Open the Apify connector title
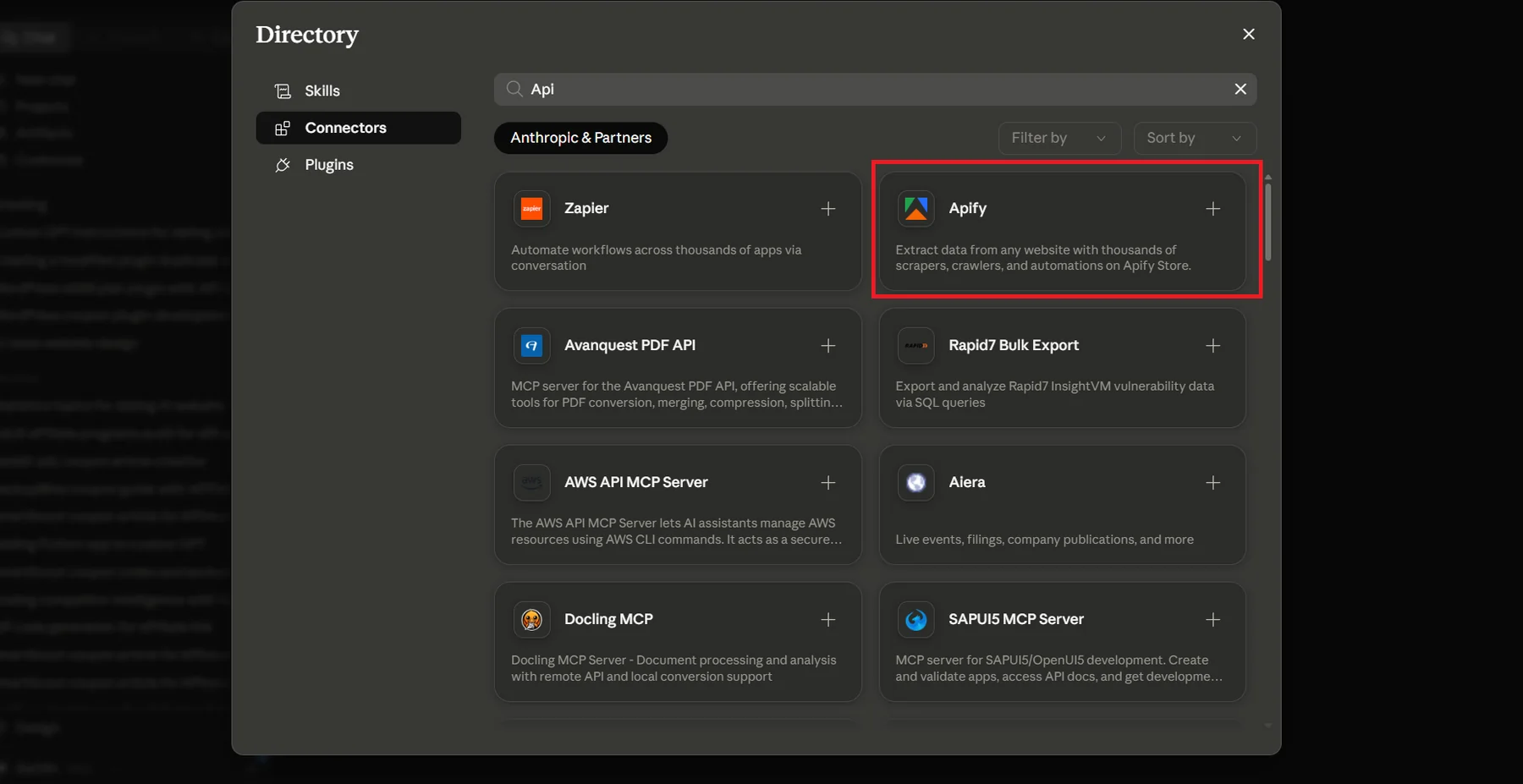This screenshot has height=784, width=1523. [x=967, y=208]
